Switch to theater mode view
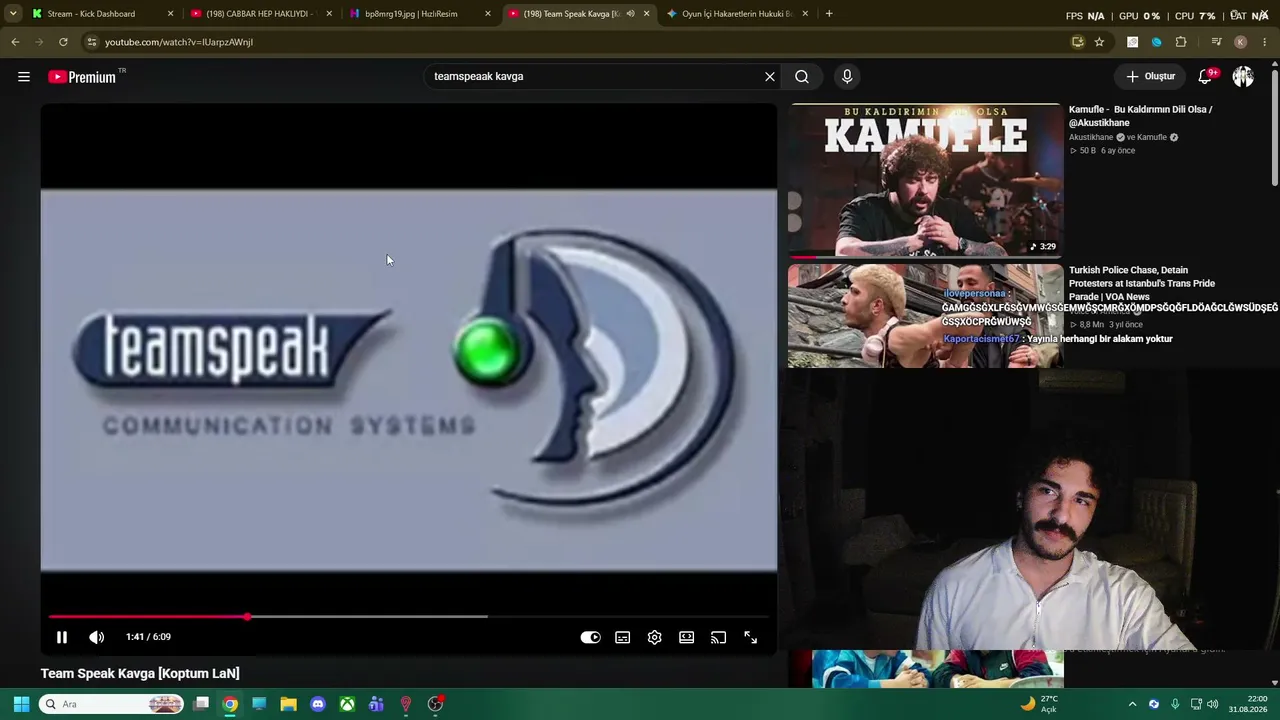This screenshot has width=1280, height=720. [x=686, y=637]
